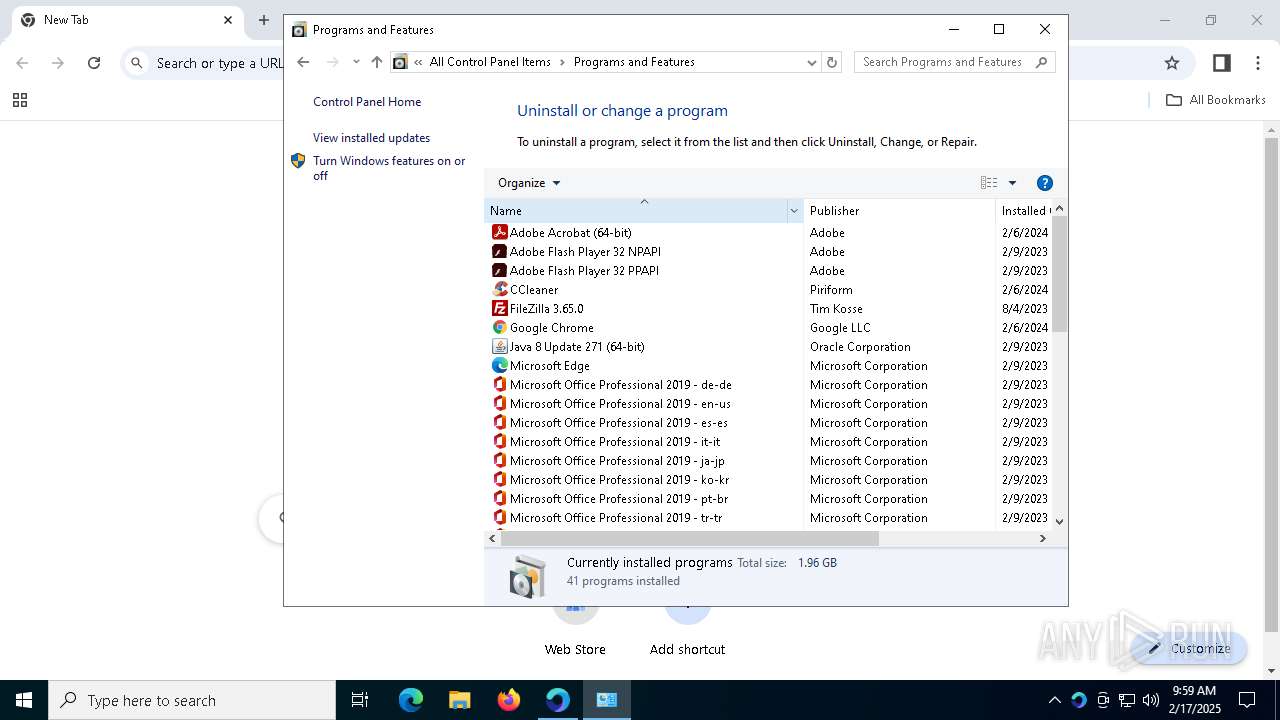The height and width of the screenshot is (720, 1280).
Task: Click the All Control Panel Items breadcrumb
Action: click(x=490, y=62)
